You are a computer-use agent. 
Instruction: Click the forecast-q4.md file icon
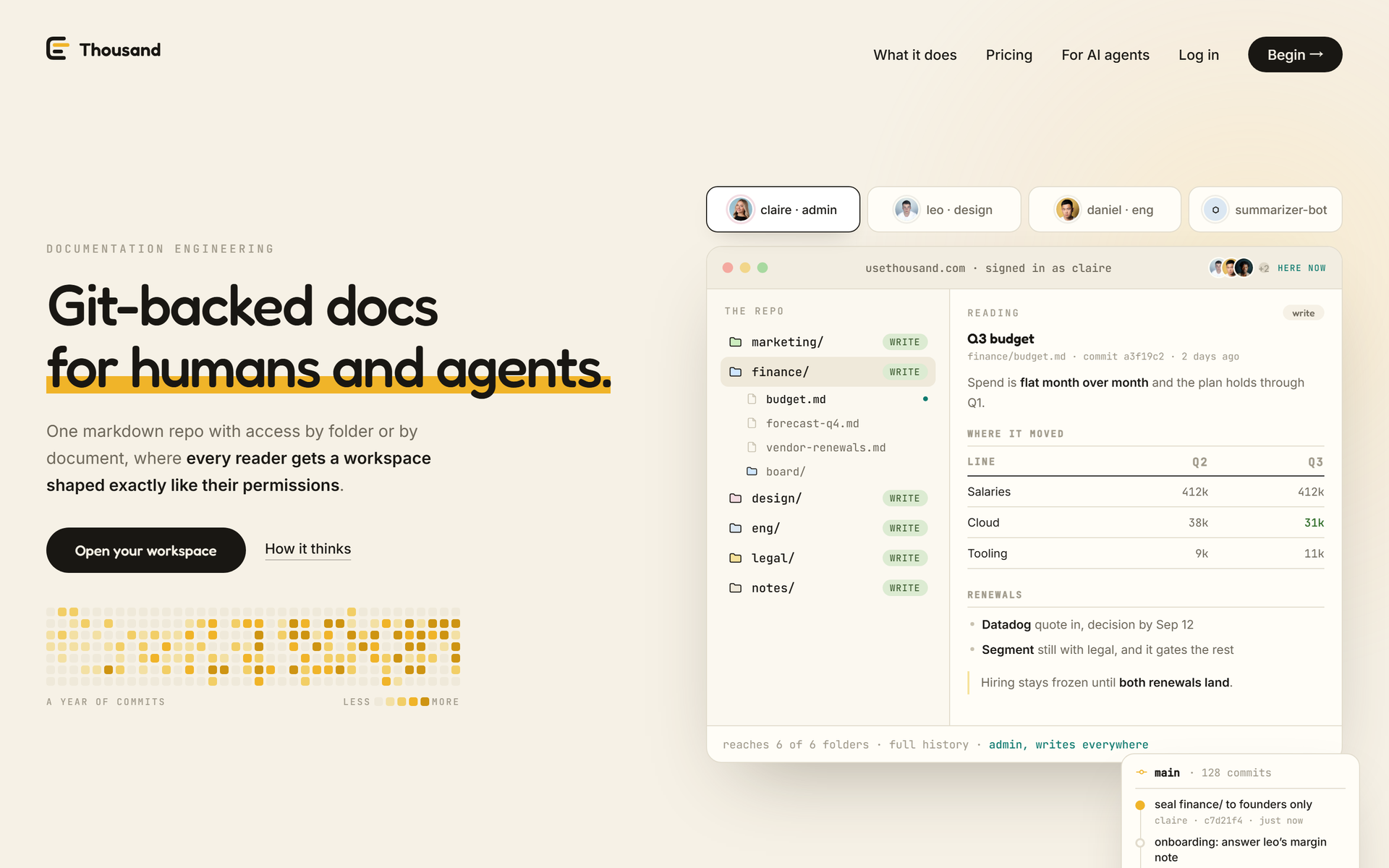tap(752, 423)
